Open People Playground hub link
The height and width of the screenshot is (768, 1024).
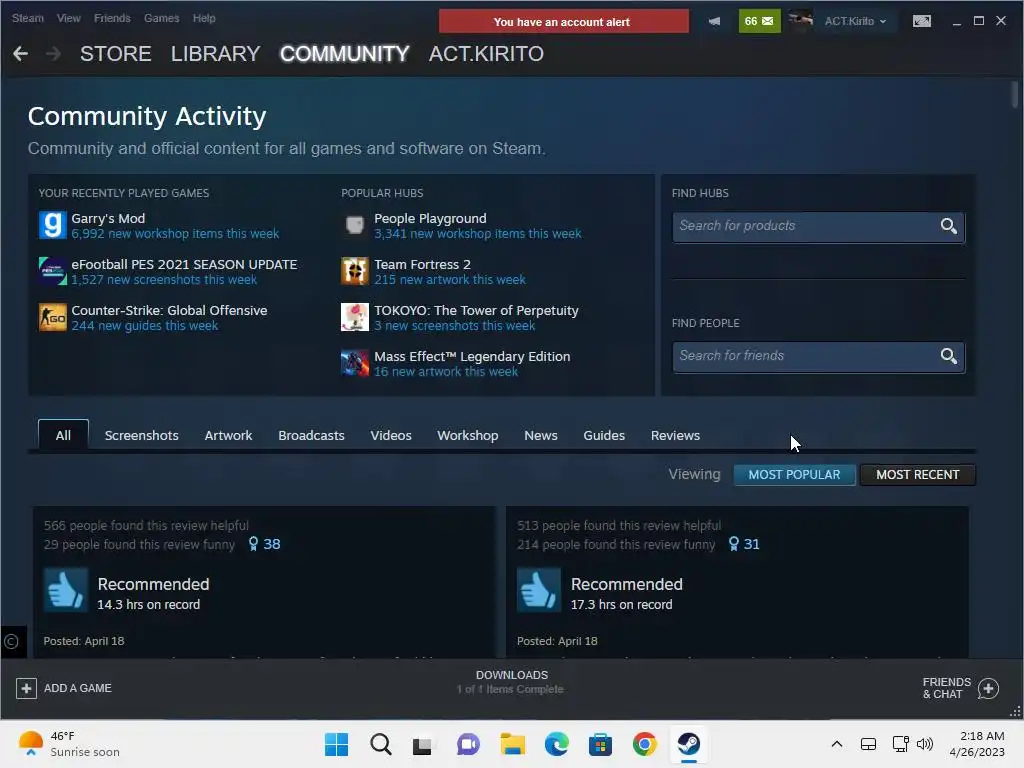click(x=430, y=218)
